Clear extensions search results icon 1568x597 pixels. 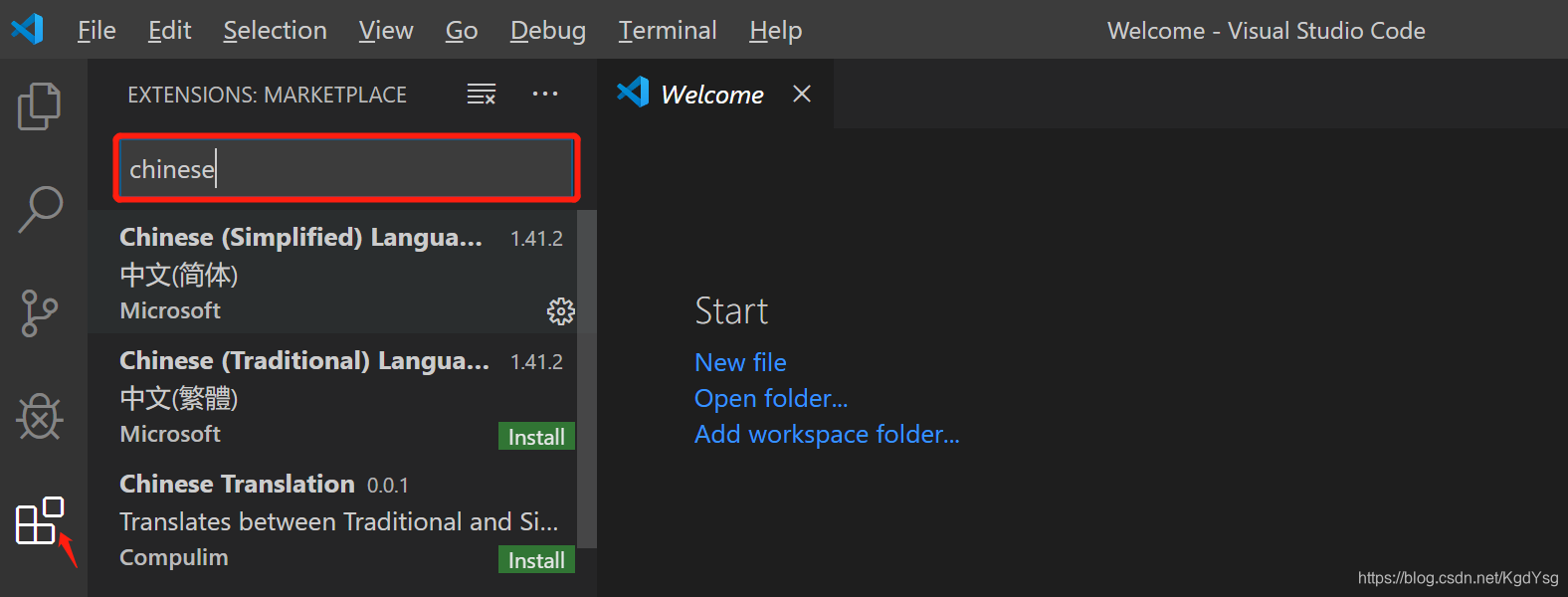point(482,95)
